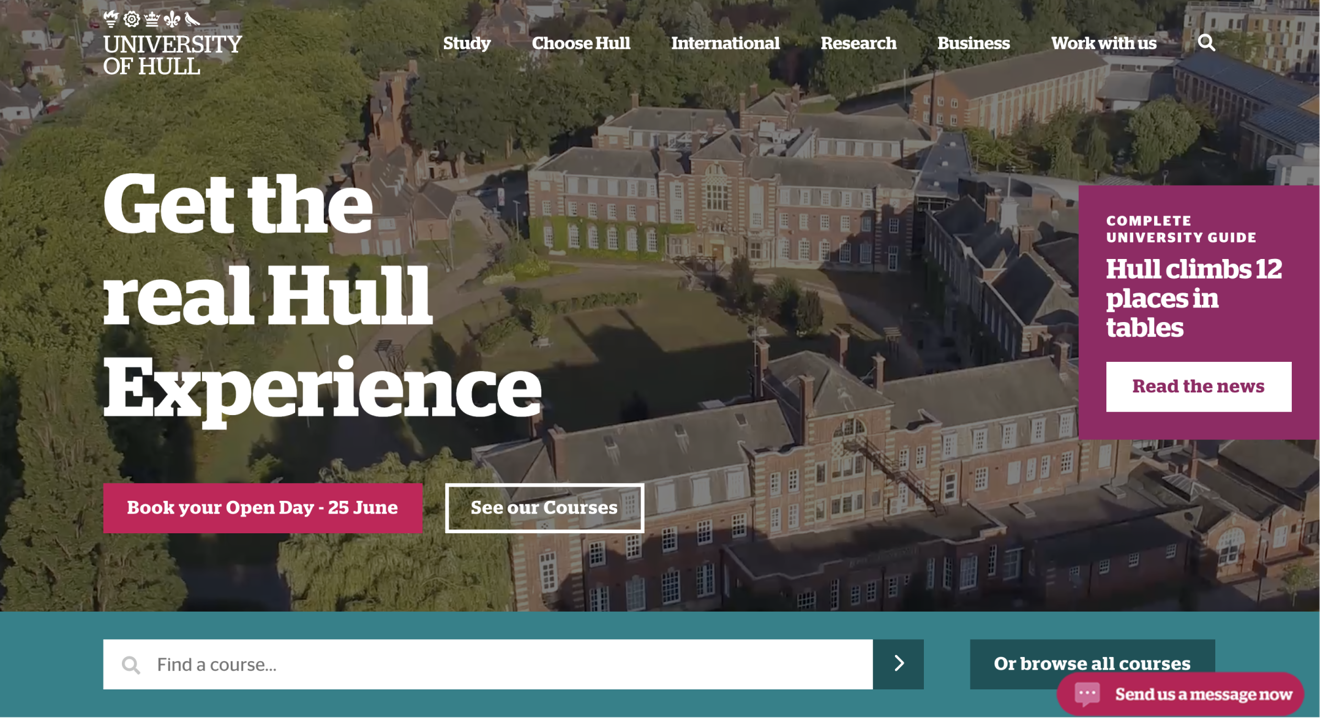Click the Hull climbs 12 places headline
Screen dimensions: 1320x720
pyautogui.click(x=1194, y=298)
